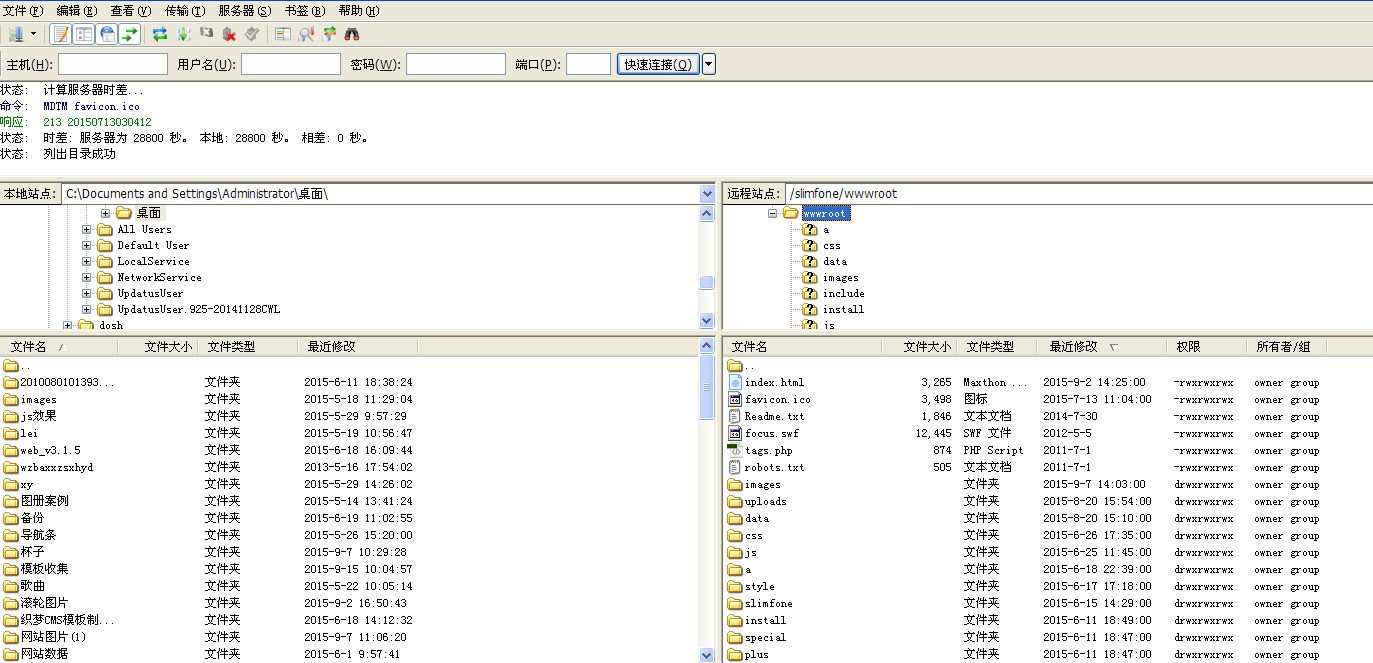Image resolution: width=1373 pixels, height=663 pixels.
Task: Refresh file and folder lists
Action: pyautogui.click(x=160, y=34)
